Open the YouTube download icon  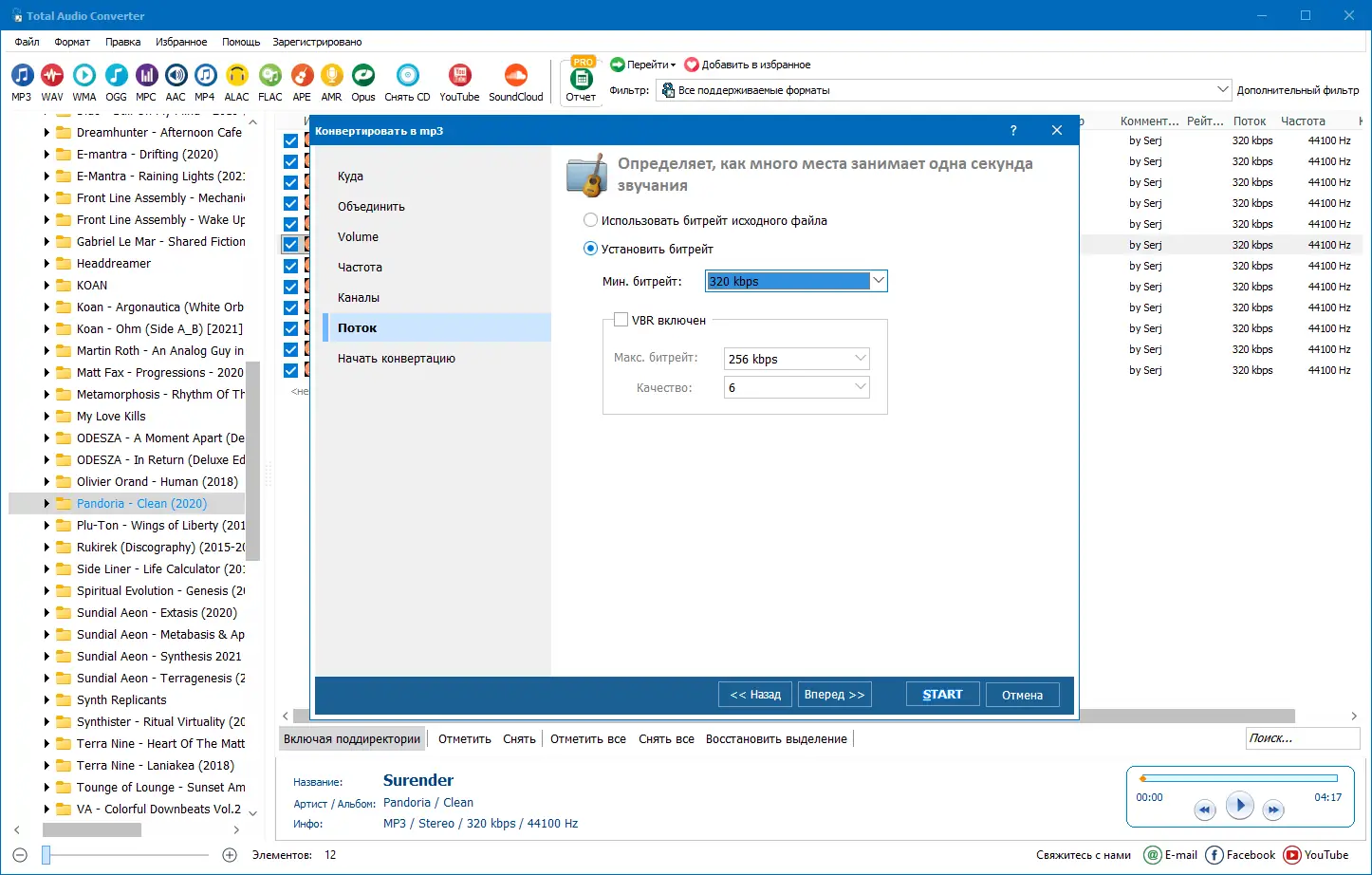tap(459, 76)
